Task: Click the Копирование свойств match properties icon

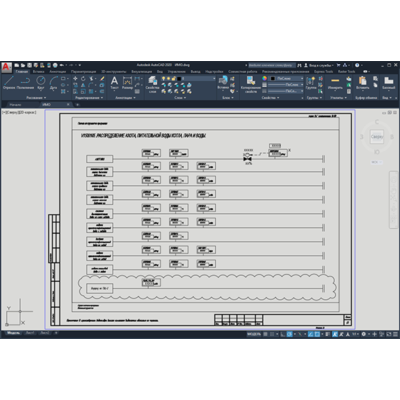Action: [250, 84]
